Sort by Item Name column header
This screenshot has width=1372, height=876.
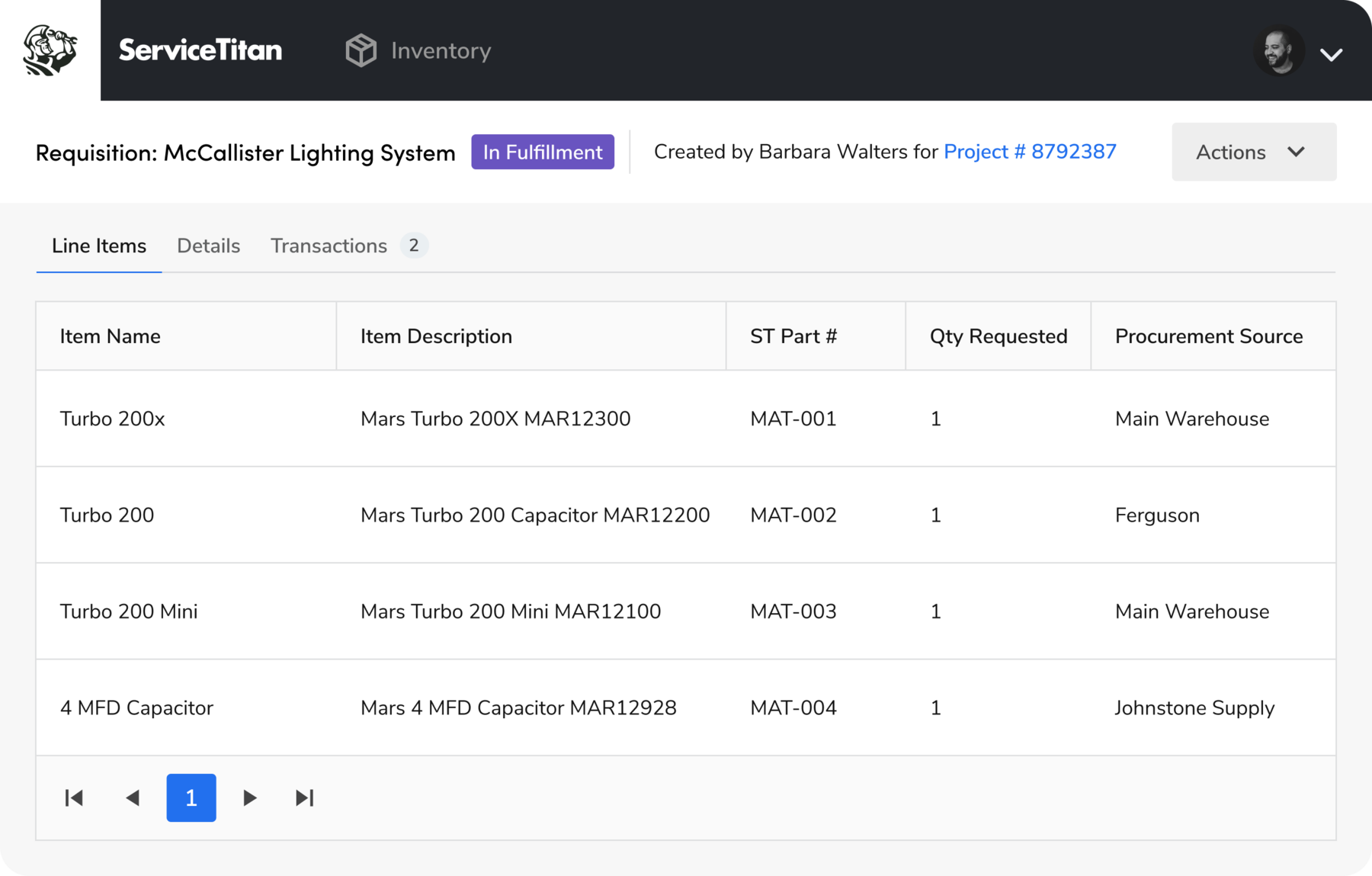pos(111,336)
